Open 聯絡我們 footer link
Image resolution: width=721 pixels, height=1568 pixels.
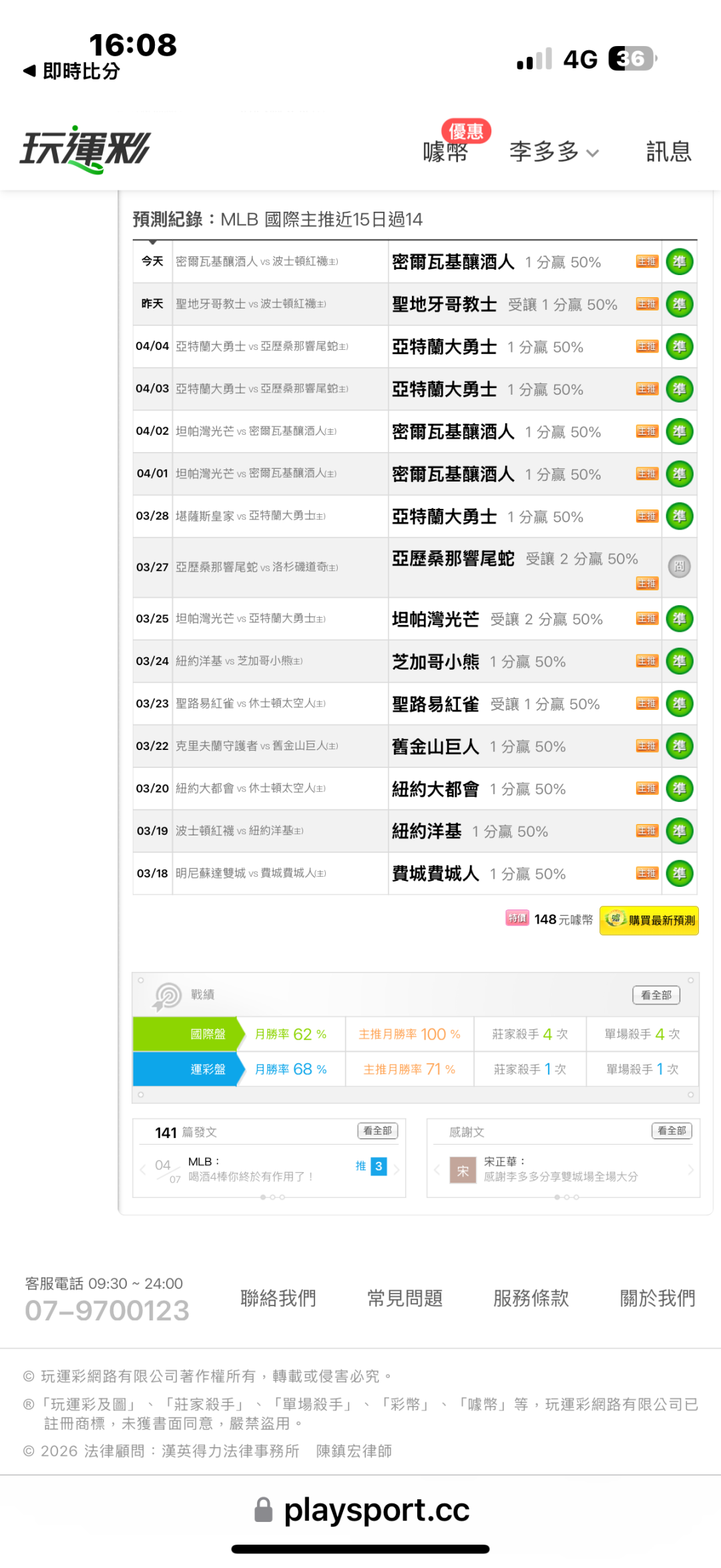(278, 1298)
